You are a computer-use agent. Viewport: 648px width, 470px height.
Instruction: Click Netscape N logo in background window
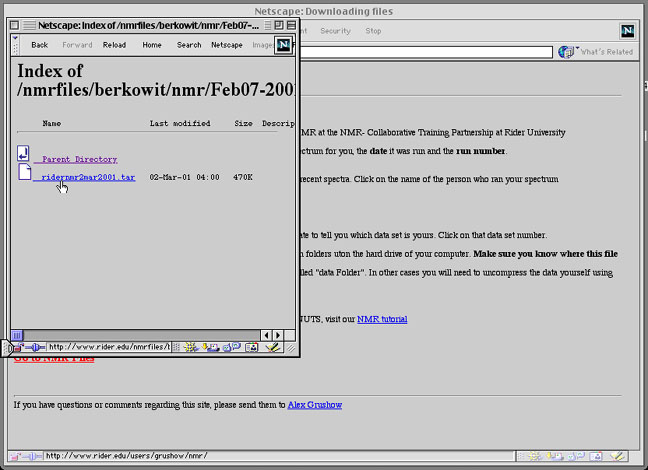click(x=627, y=31)
